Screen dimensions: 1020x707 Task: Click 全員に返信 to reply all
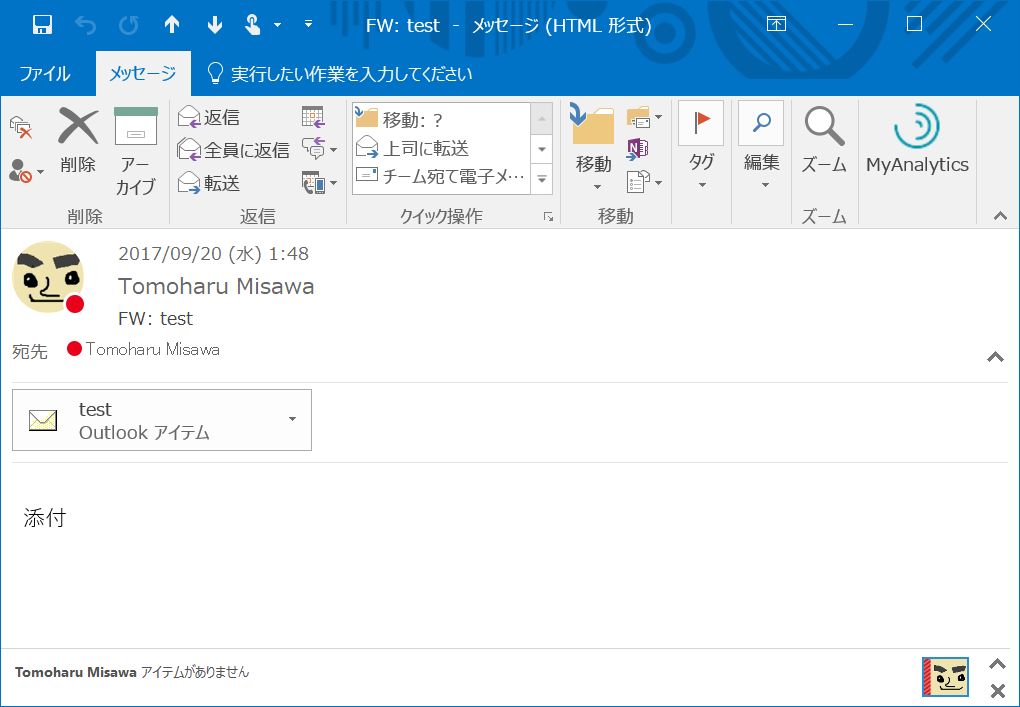point(234,150)
